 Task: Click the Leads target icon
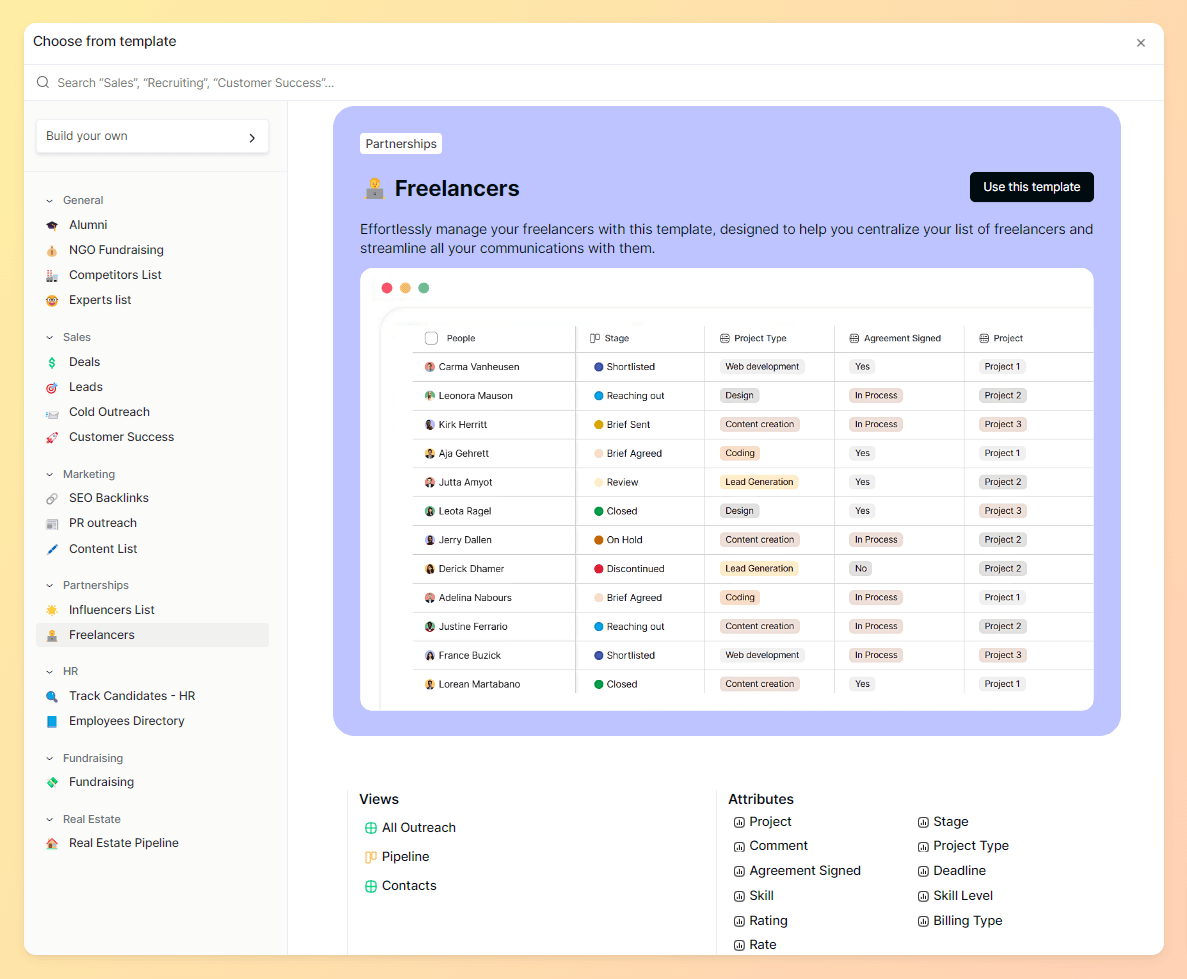click(x=52, y=388)
